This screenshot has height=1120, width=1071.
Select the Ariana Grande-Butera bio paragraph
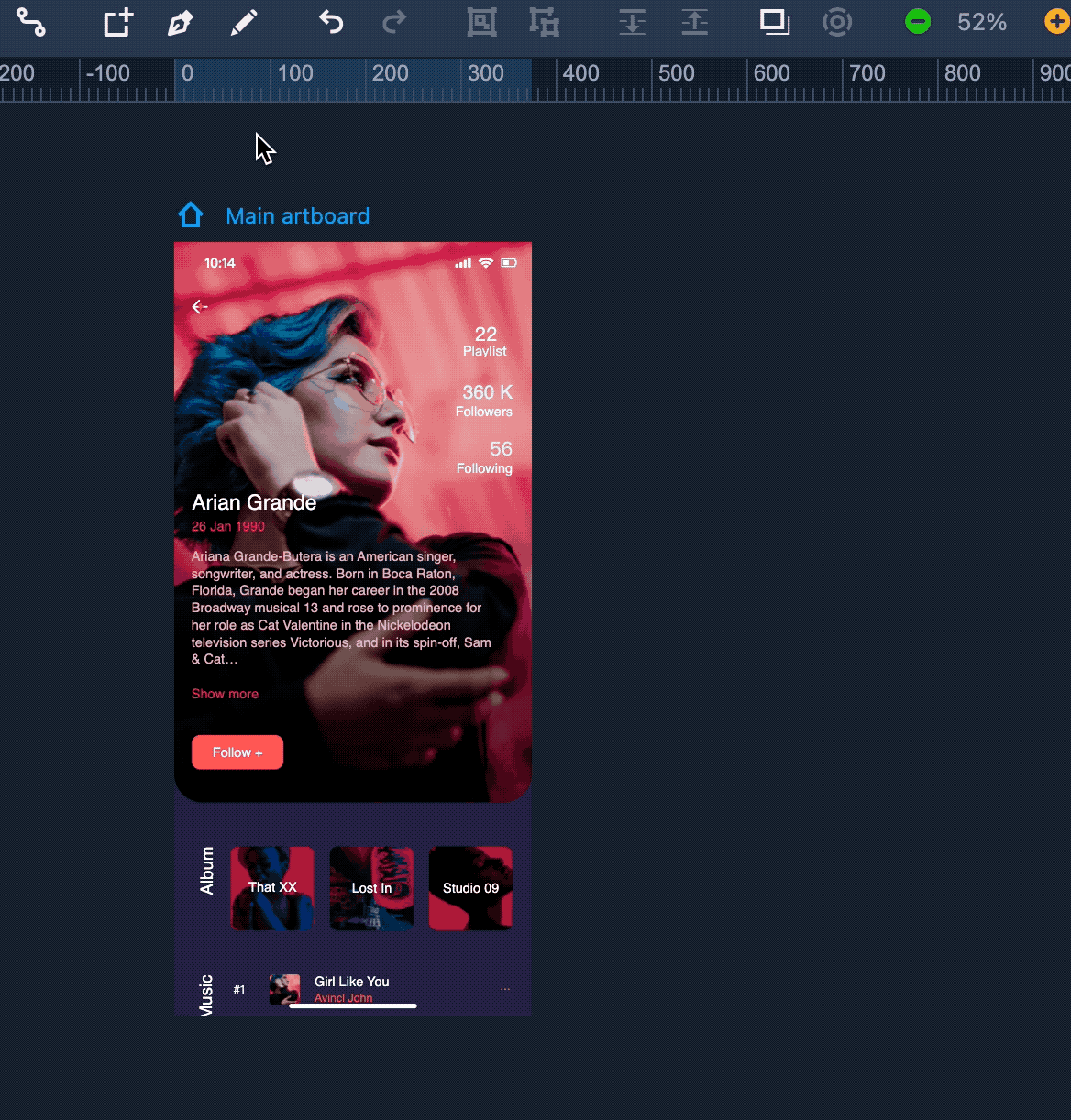pos(341,608)
